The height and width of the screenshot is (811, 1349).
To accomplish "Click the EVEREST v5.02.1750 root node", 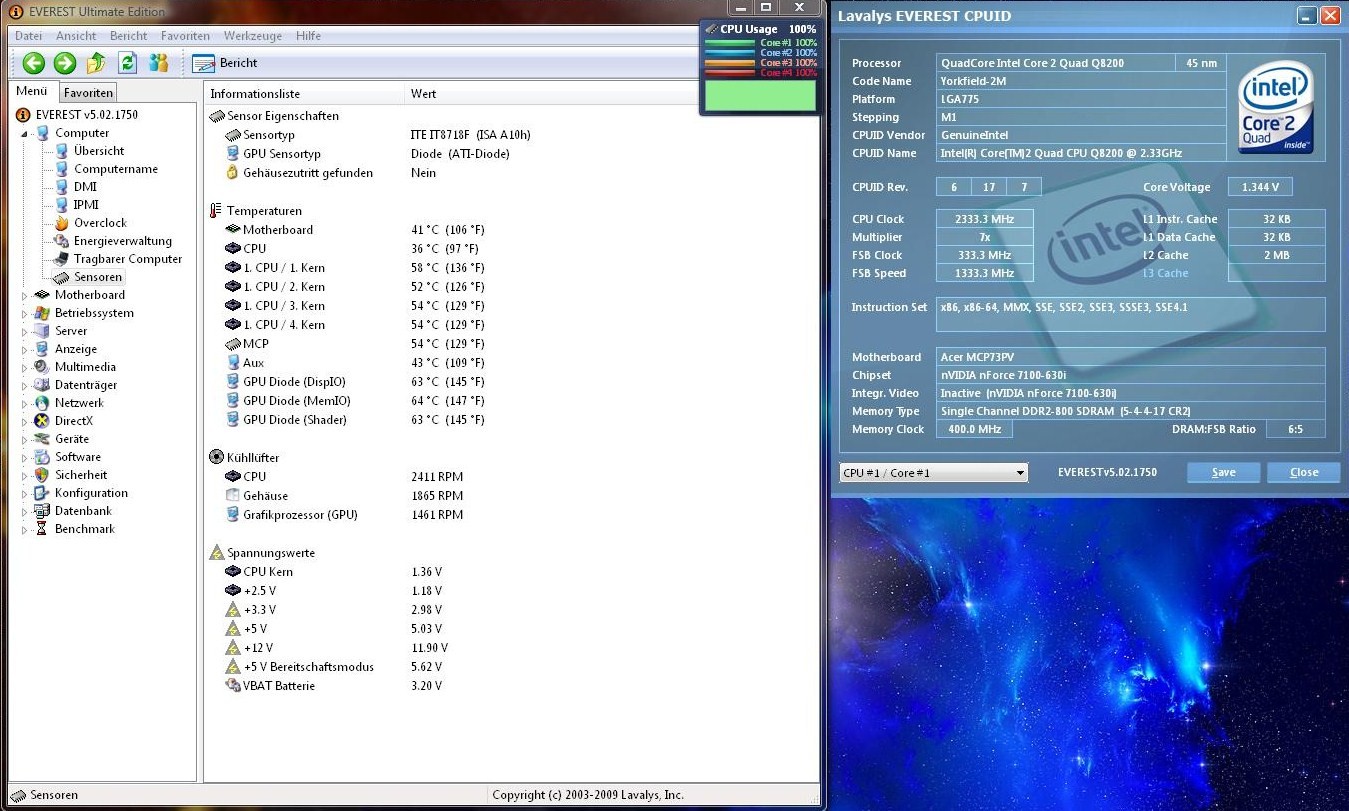I will click(x=86, y=115).
